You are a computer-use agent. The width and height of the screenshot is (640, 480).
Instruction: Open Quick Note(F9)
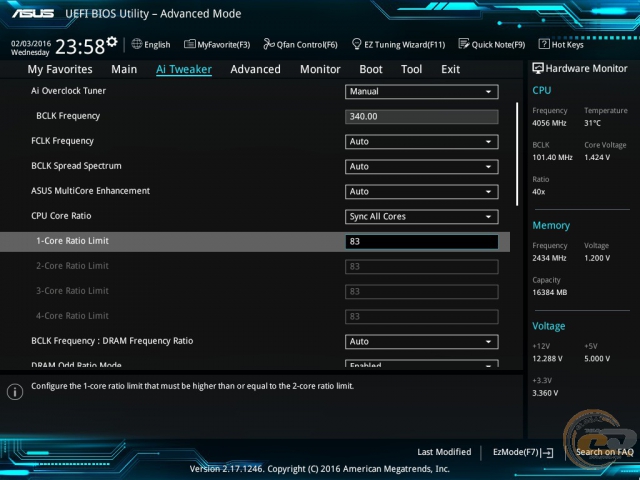click(492, 44)
